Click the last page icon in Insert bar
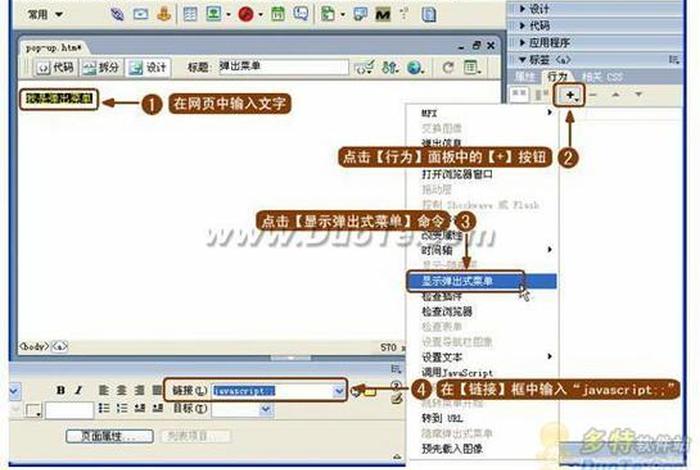 pyautogui.click(x=429, y=14)
